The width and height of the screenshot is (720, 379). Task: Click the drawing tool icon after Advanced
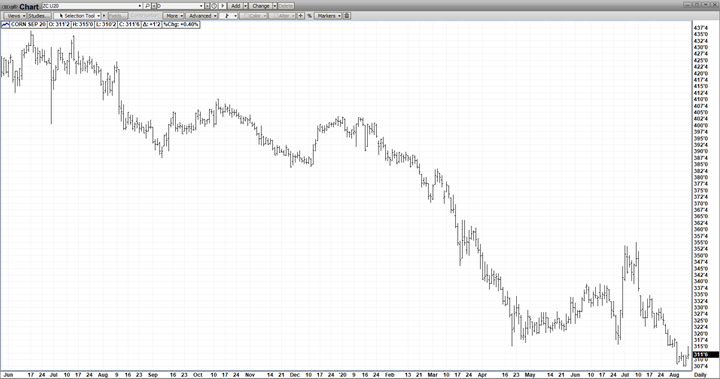[228, 16]
